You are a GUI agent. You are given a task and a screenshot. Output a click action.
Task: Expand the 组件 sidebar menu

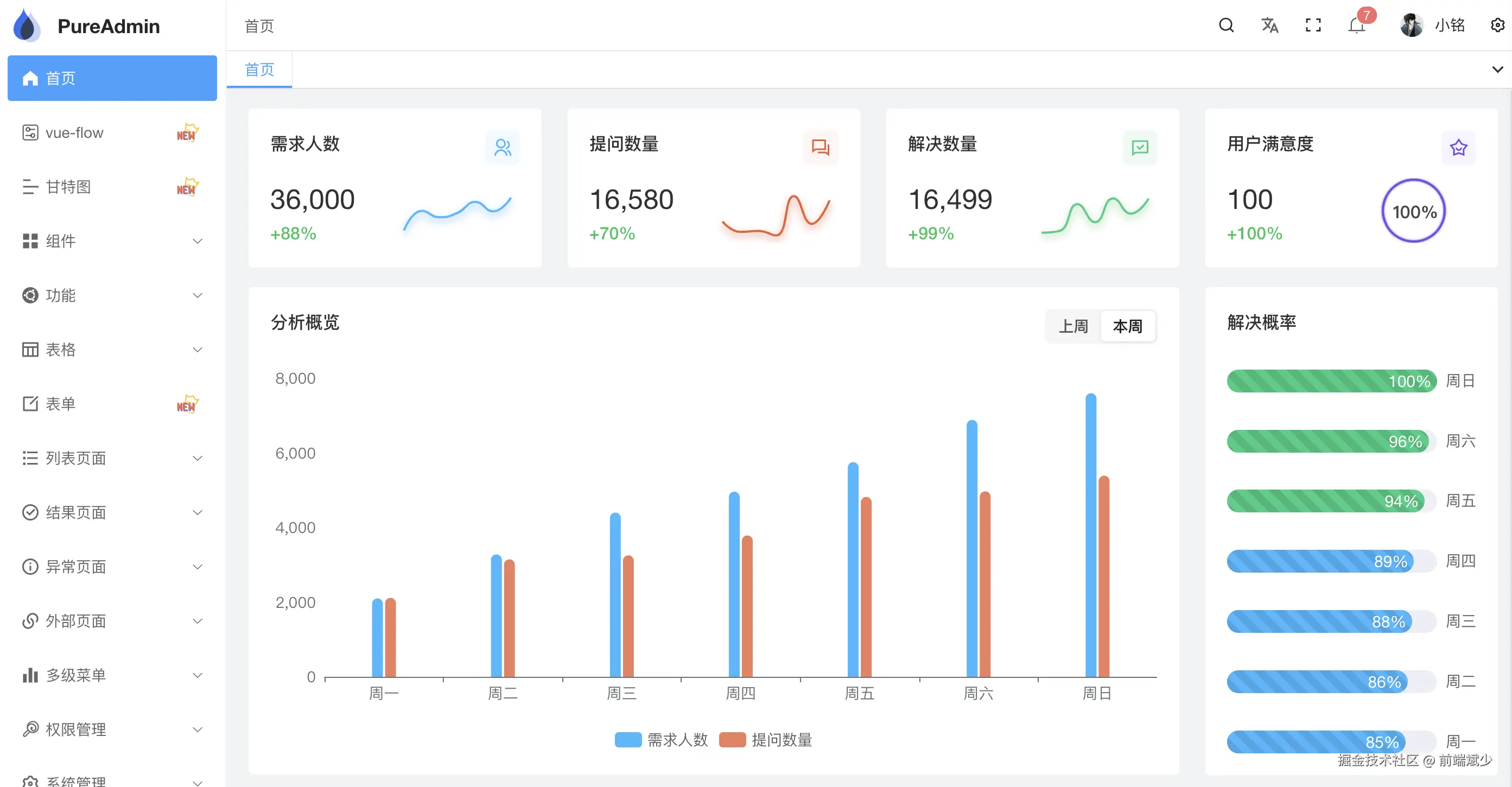111,241
